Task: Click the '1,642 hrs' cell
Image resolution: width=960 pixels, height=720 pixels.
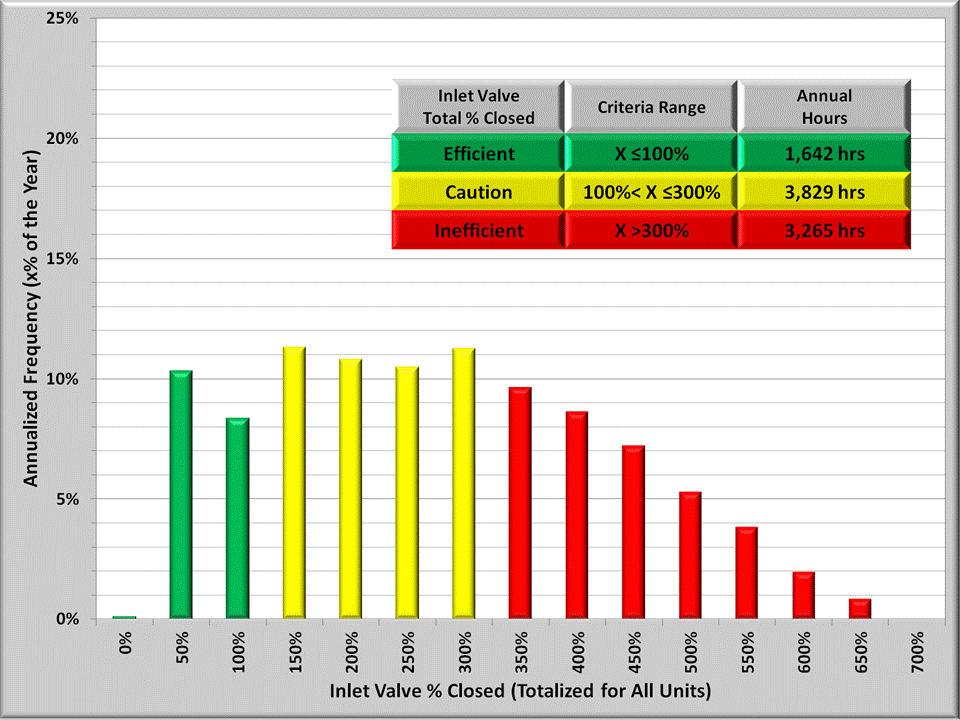Action: [x=824, y=153]
